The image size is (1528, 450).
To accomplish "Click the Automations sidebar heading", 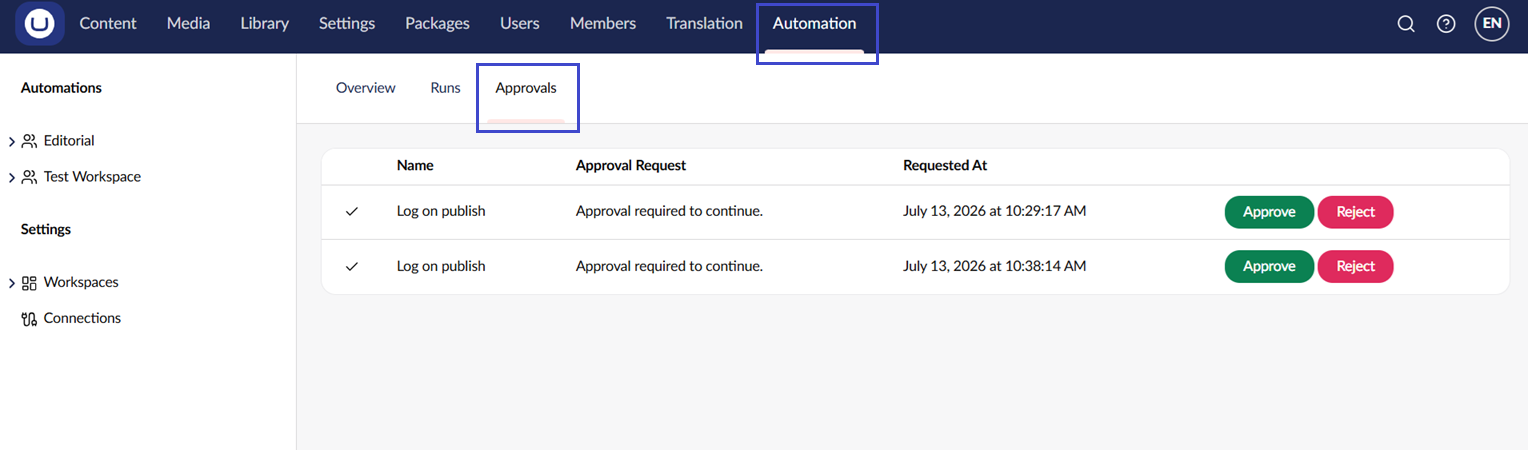I will [x=61, y=88].
